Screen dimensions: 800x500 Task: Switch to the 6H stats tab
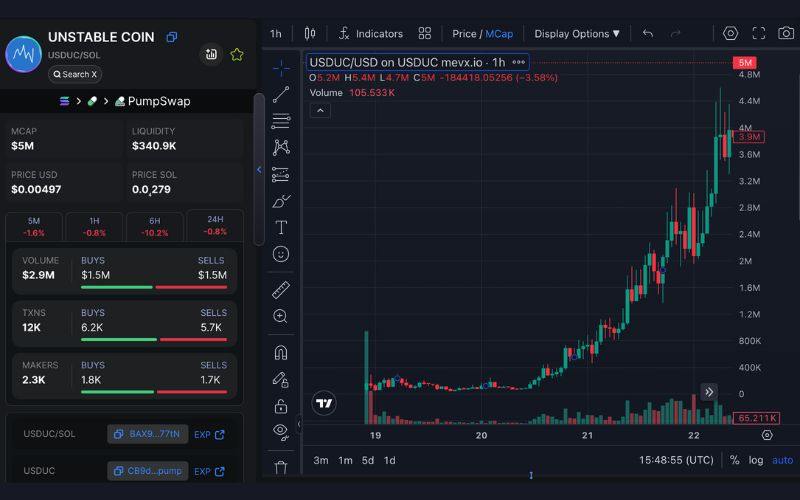155,227
